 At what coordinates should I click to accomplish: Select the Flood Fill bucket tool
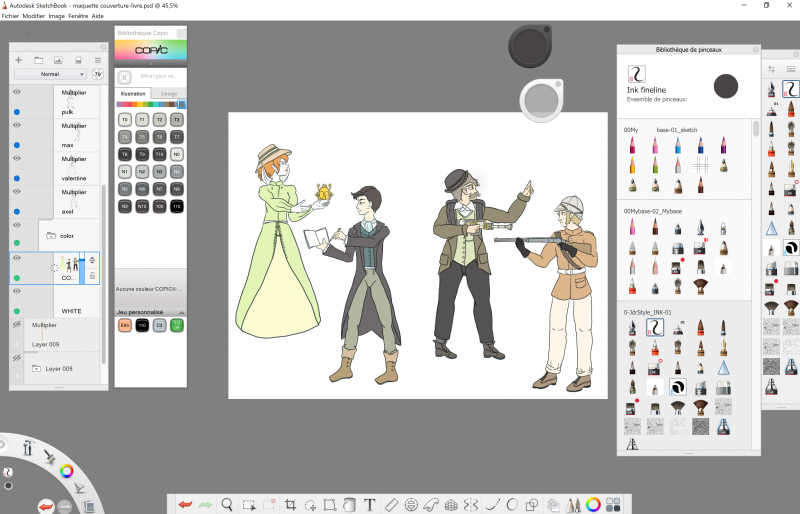tap(349, 505)
